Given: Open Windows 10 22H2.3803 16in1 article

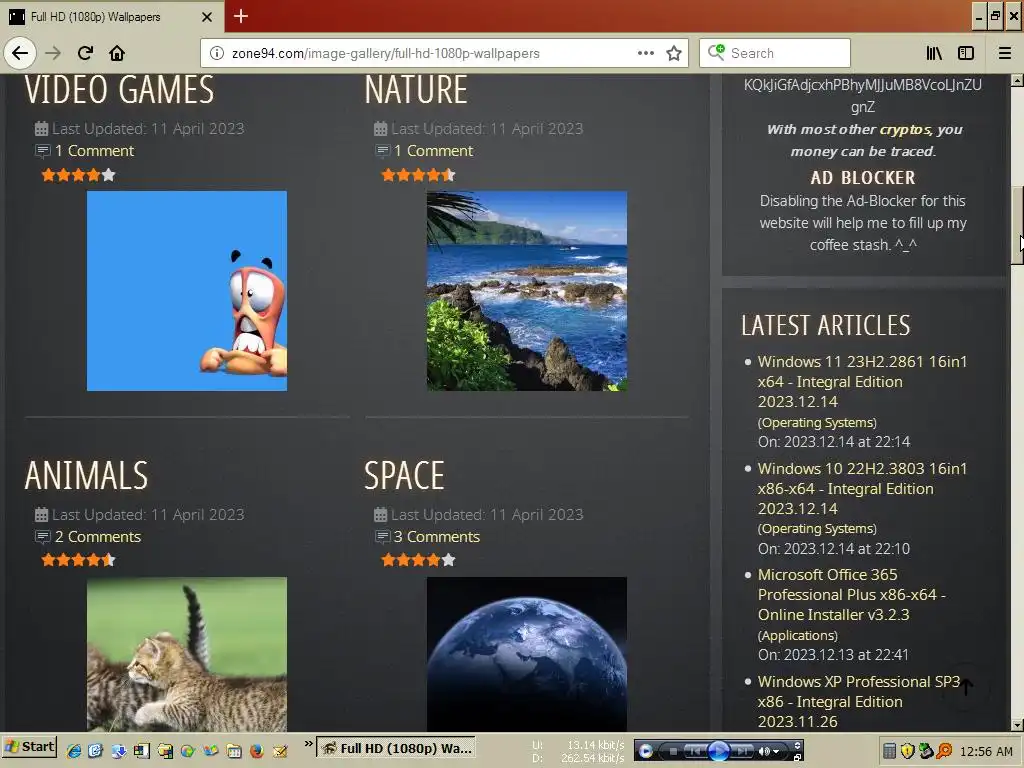Looking at the screenshot, I should [862, 488].
